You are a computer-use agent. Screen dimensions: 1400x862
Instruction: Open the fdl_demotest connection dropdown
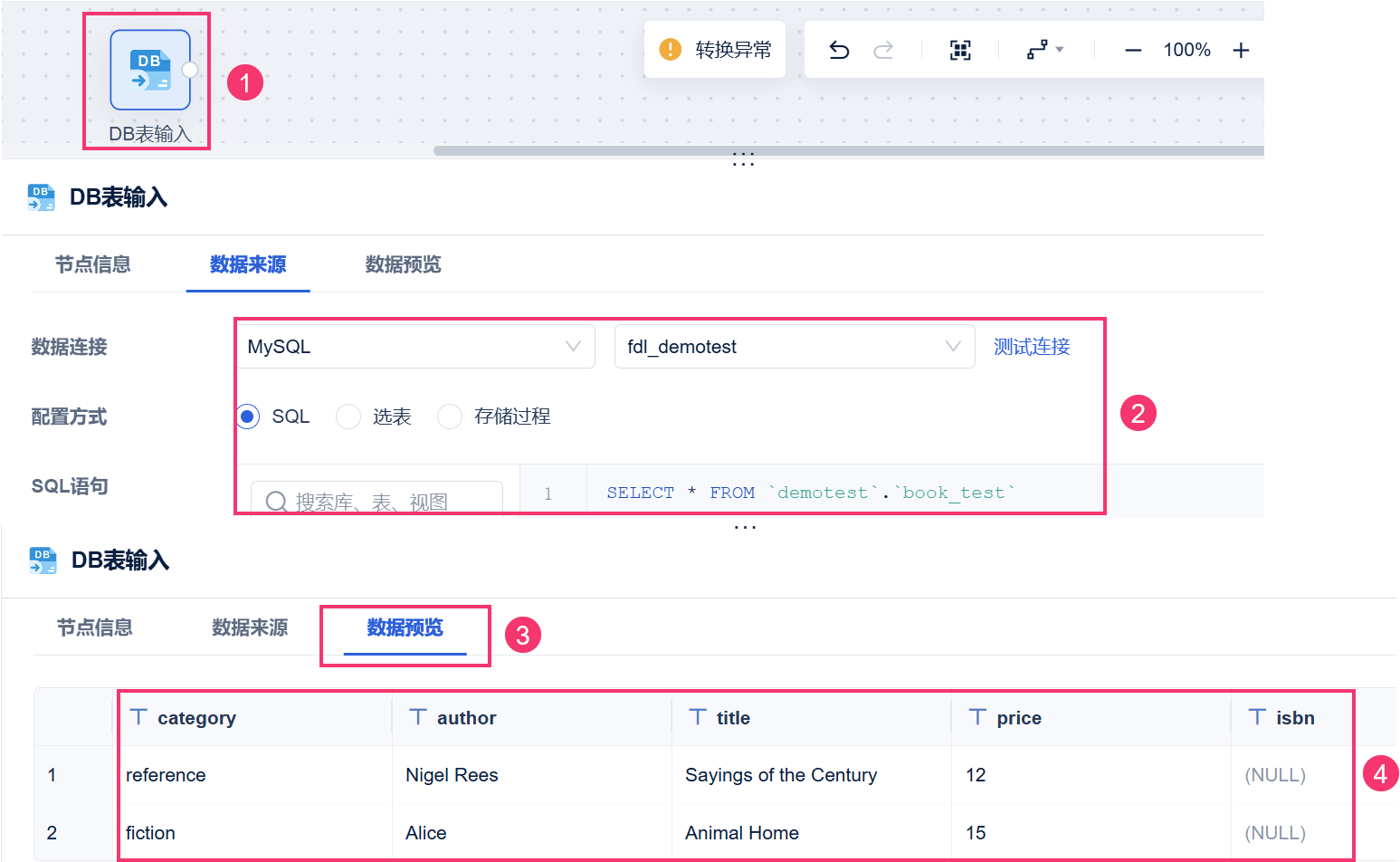(795, 347)
